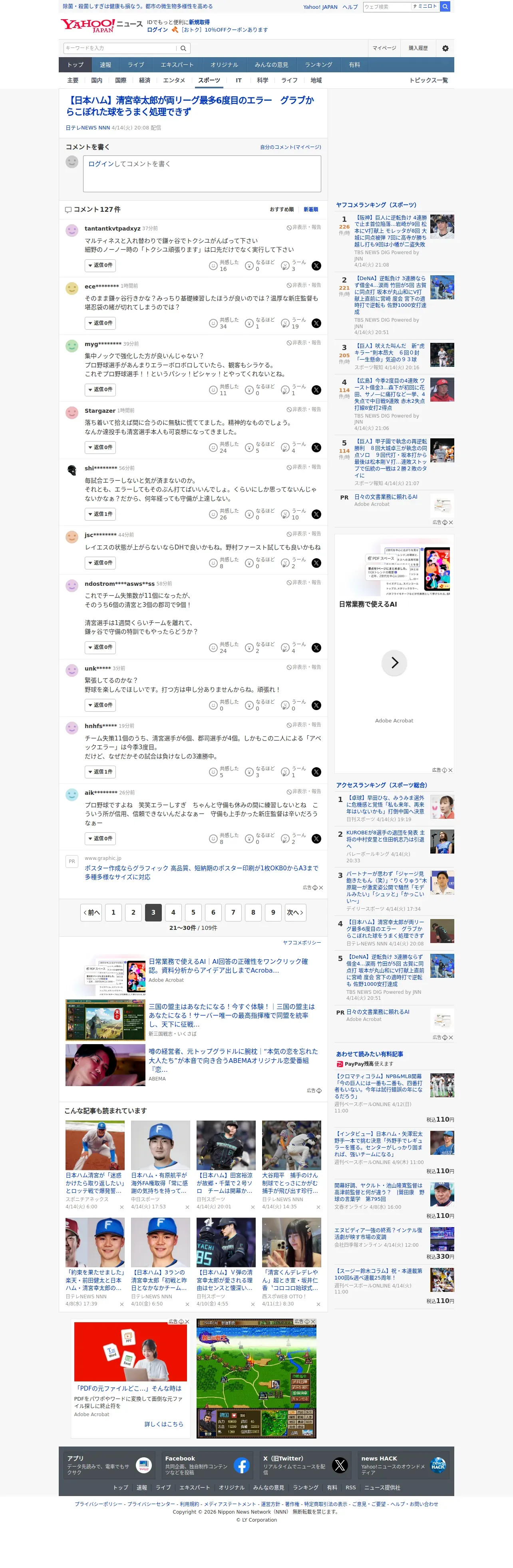Switch to the 速報 tab
The image size is (513, 1568).
tap(106, 64)
